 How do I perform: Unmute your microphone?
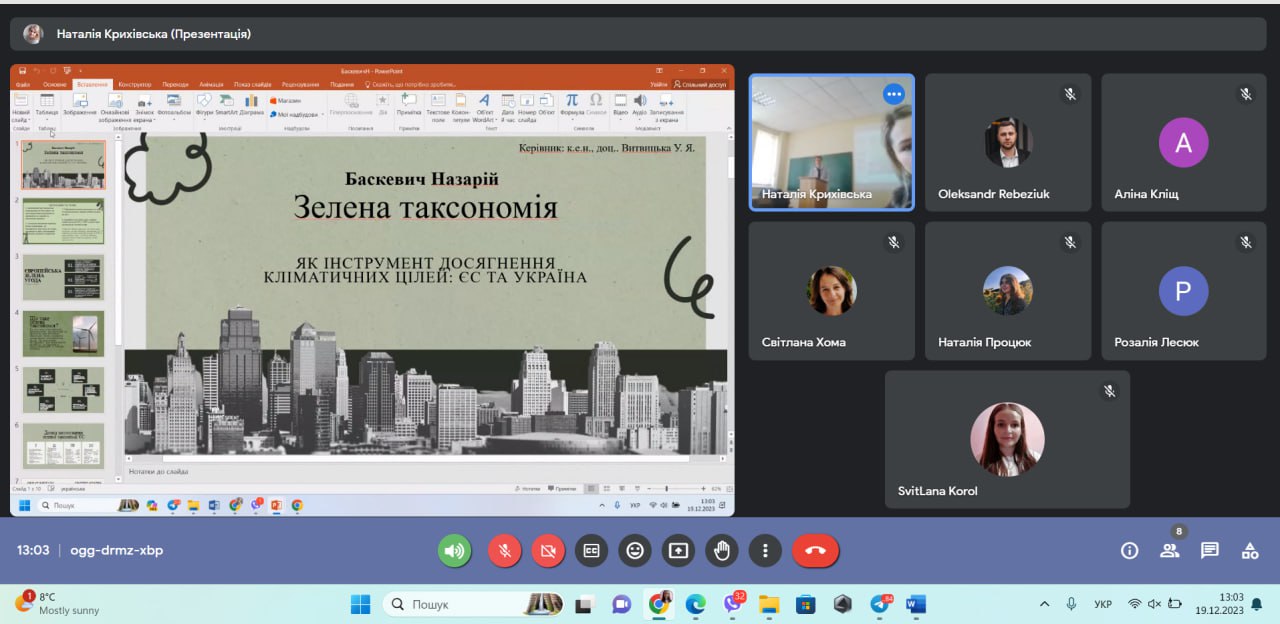click(505, 550)
